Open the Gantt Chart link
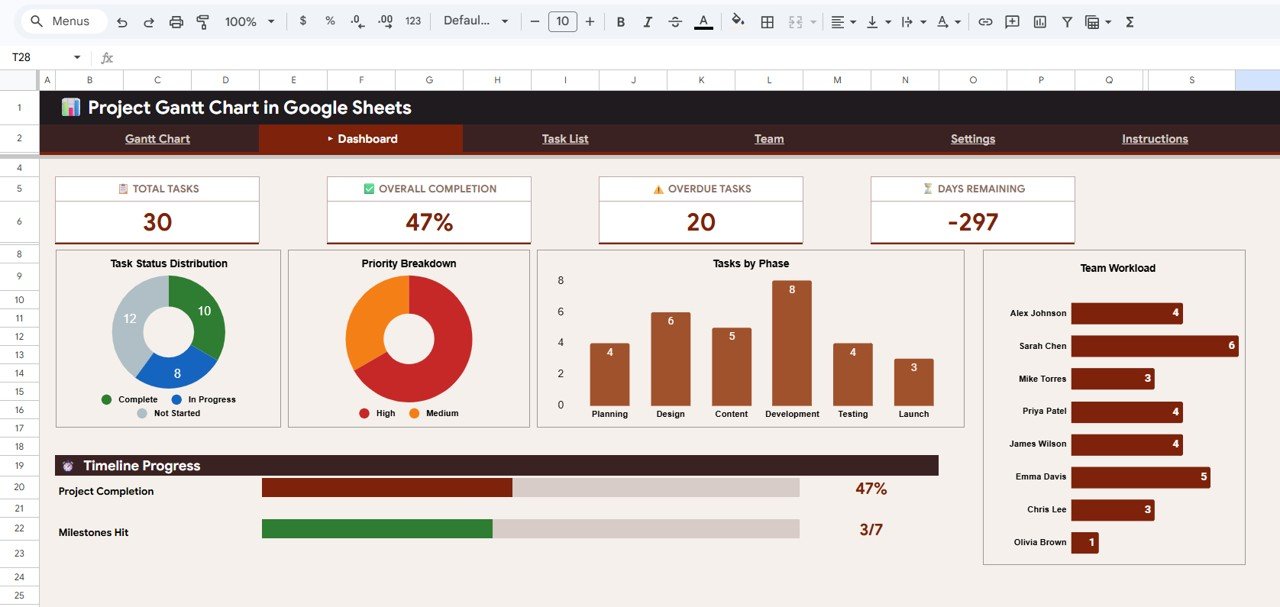 click(157, 139)
